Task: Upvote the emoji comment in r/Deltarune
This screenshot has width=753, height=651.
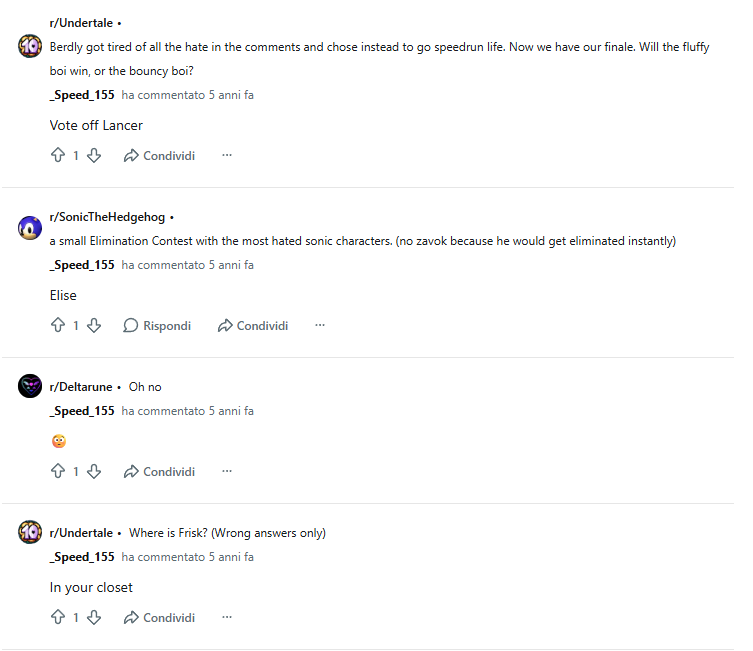Action: pos(57,472)
